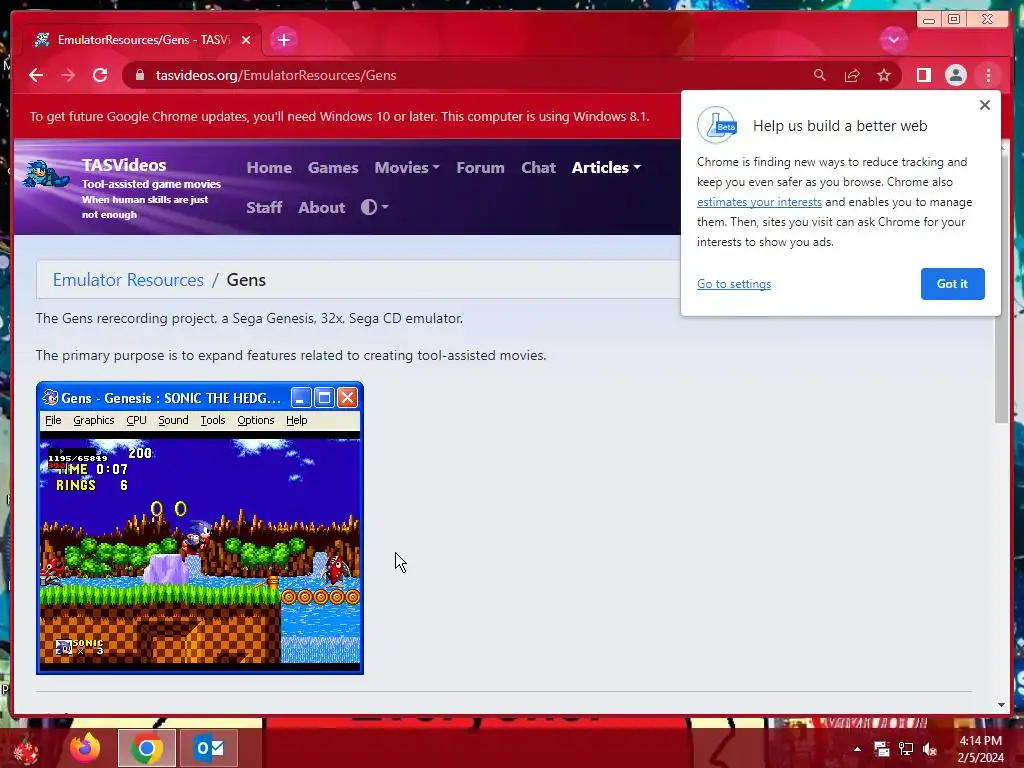Go to Home in site navigation
Viewport: 1024px width, 768px height.
(x=269, y=168)
